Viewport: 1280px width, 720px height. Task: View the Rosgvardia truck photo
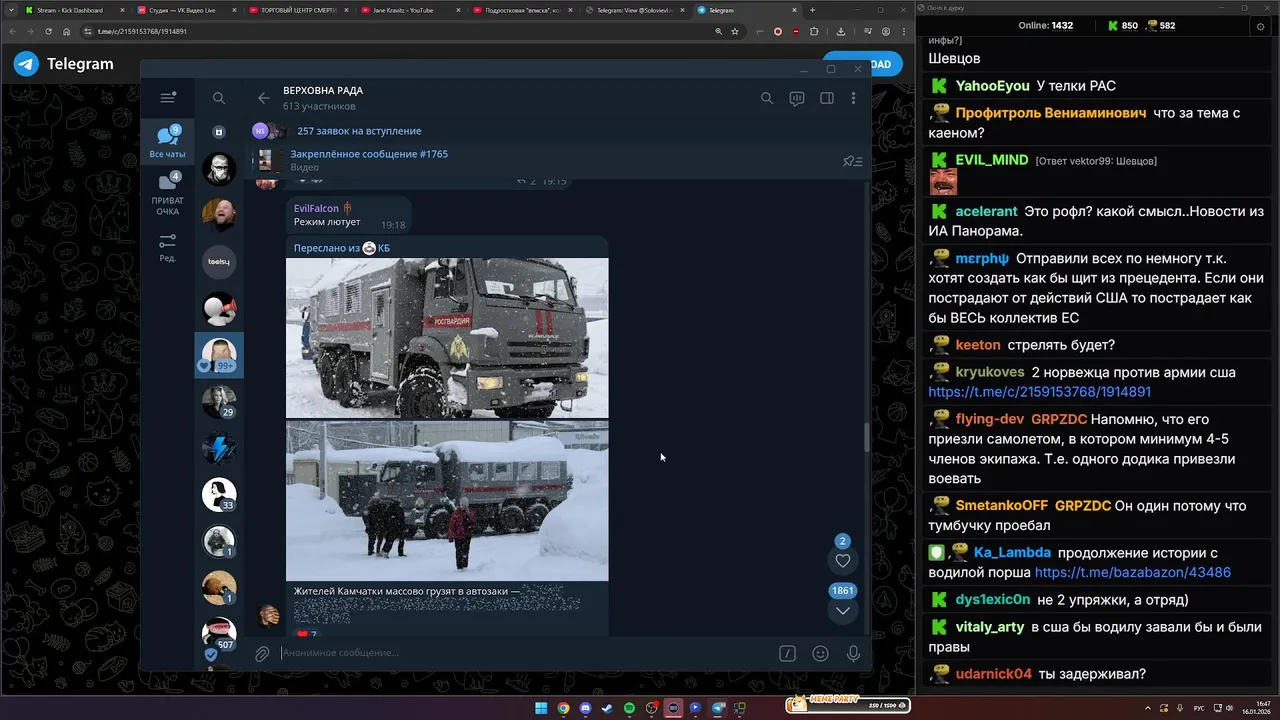coord(447,338)
